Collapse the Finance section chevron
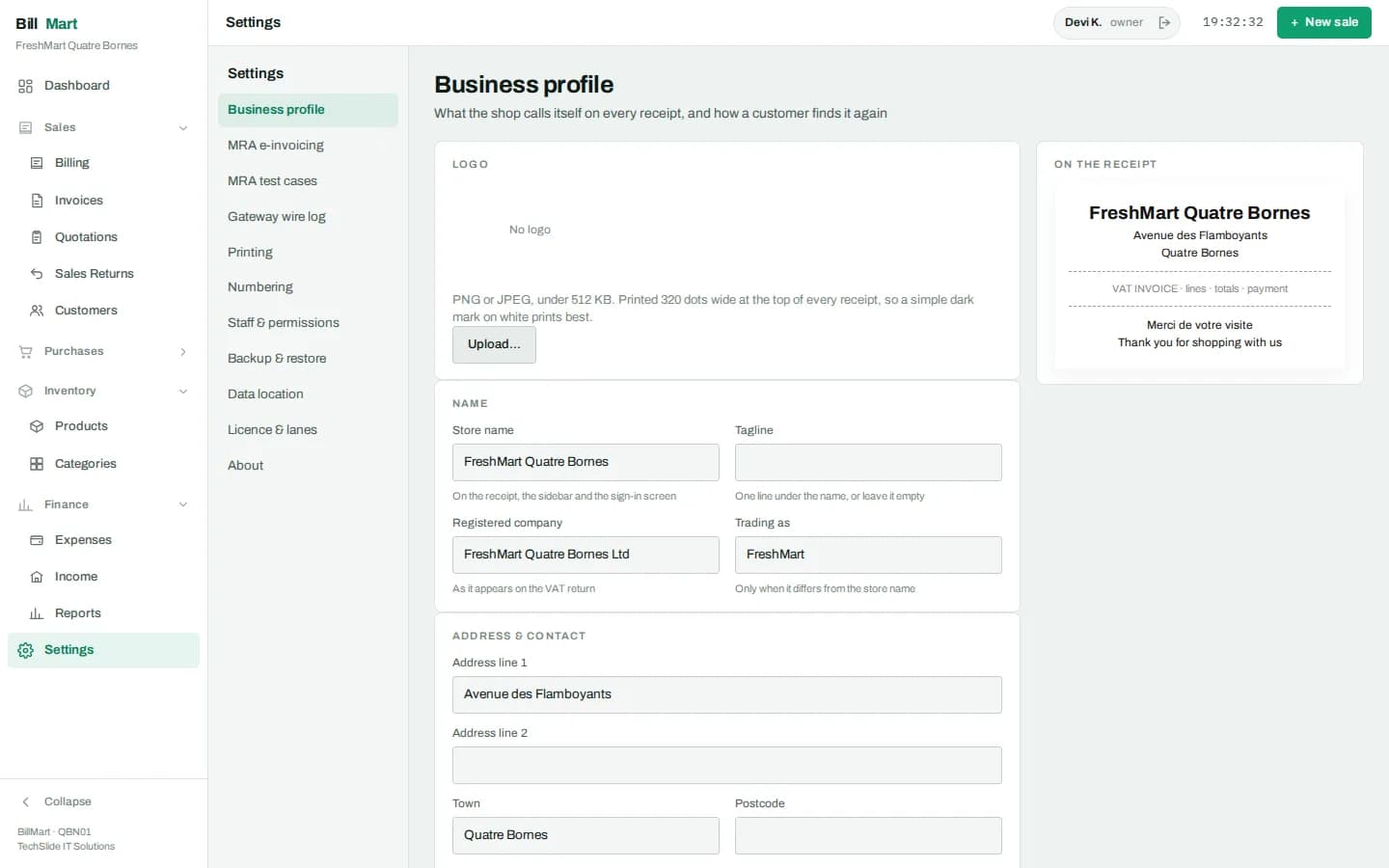Screen dimensions: 1389x868 183,505
